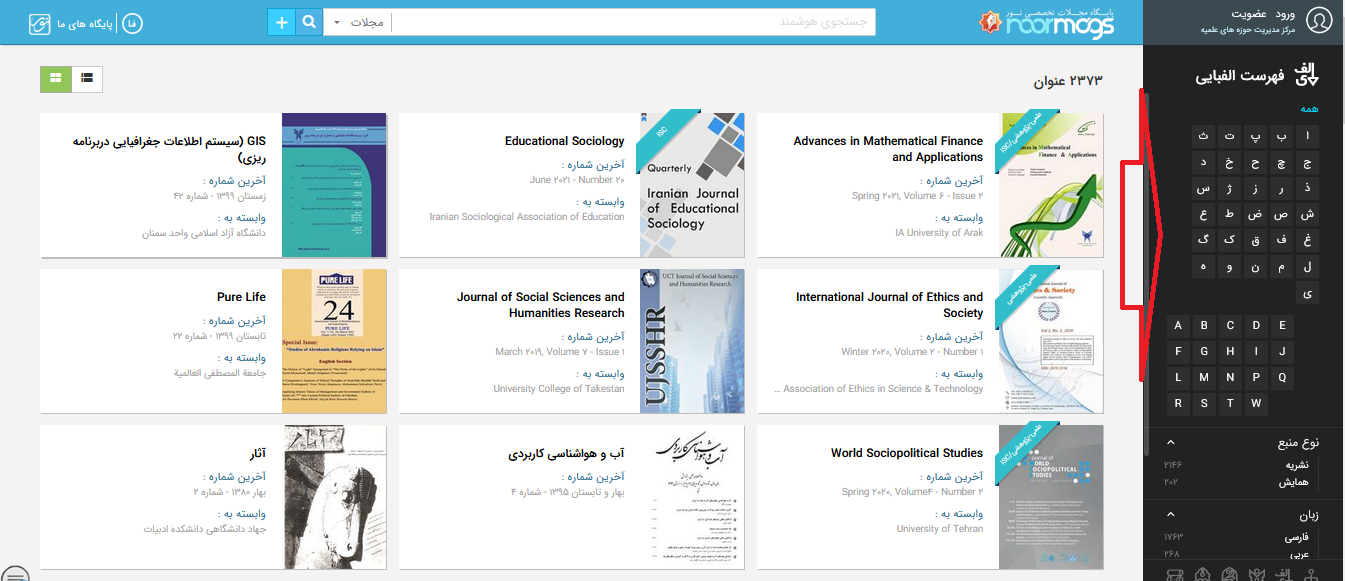The height and width of the screenshot is (581, 1345).
Task: Open the hamburger menu icon at bottom left
Action: click(15, 575)
